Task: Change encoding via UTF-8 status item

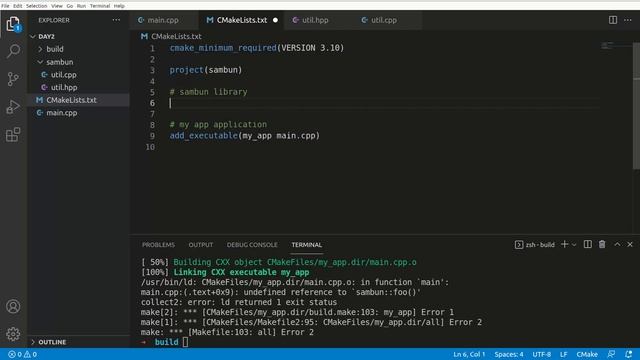Action: pyautogui.click(x=542, y=354)
